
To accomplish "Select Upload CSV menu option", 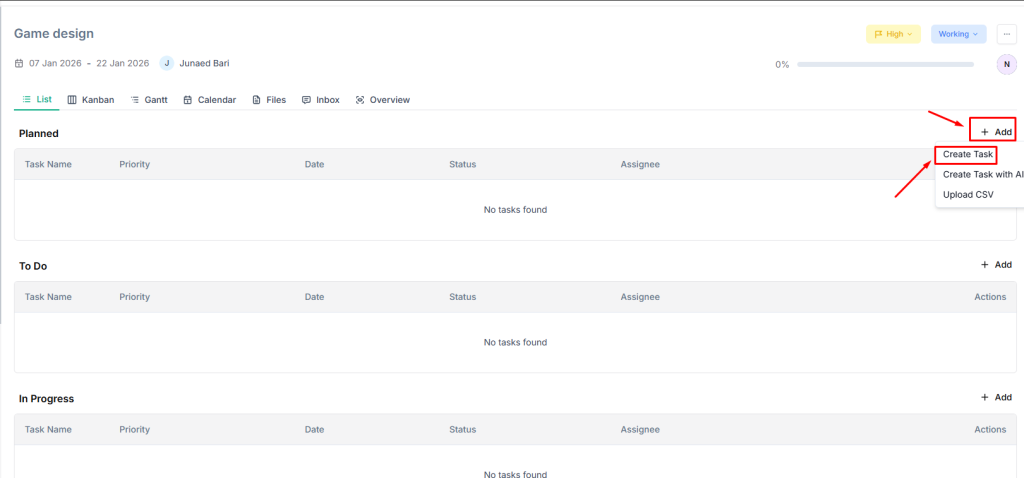I will tap(968, 194).
